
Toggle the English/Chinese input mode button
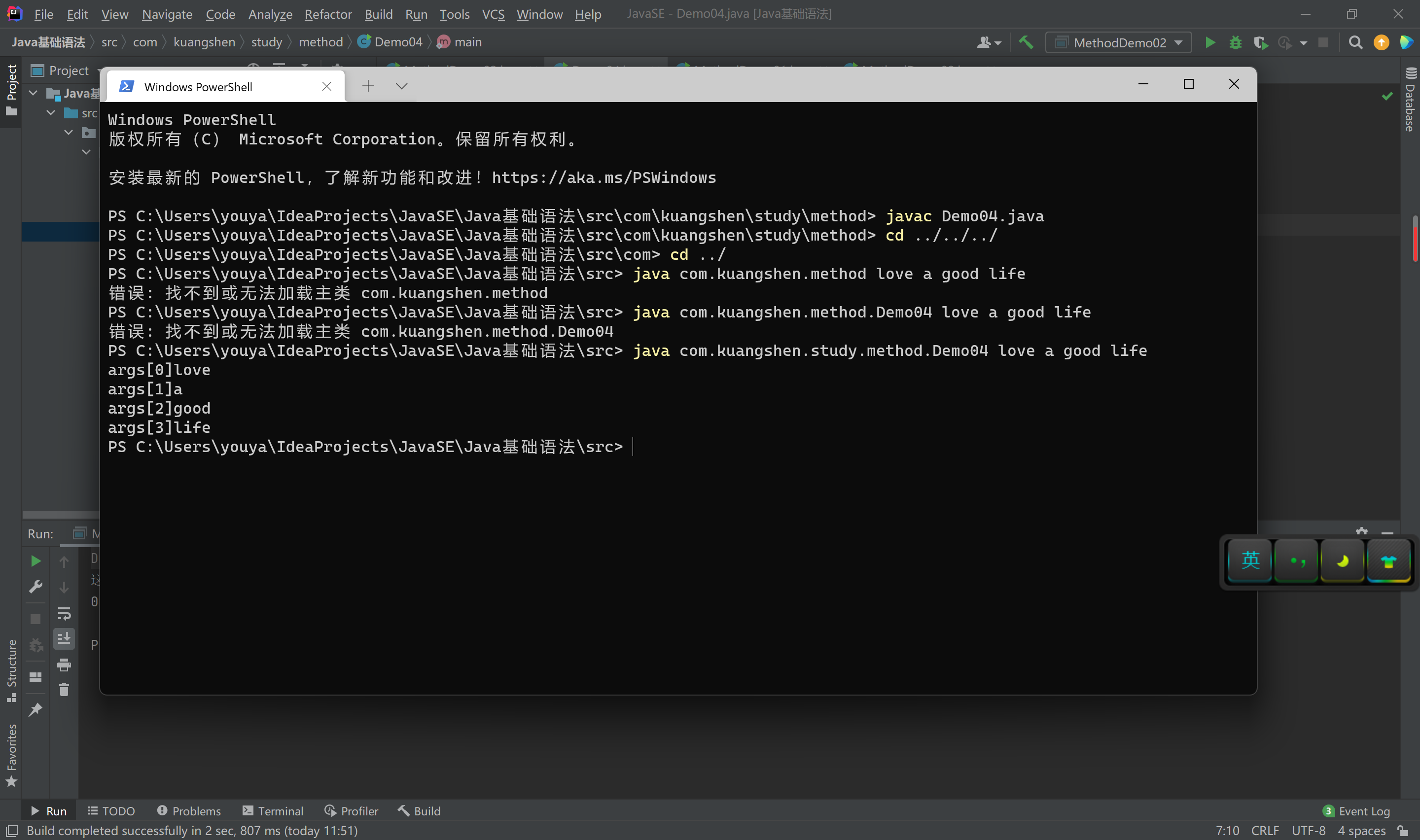tap(1249, 561)
